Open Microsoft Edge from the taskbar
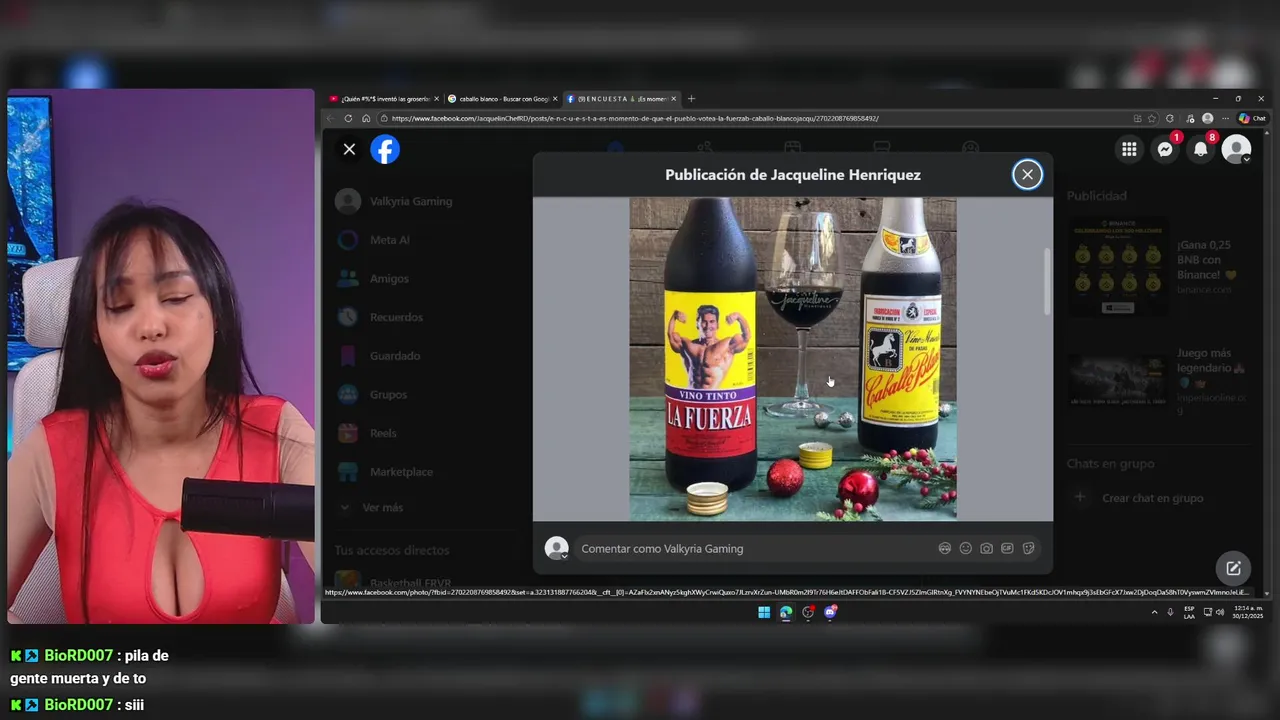 [786, 612]
